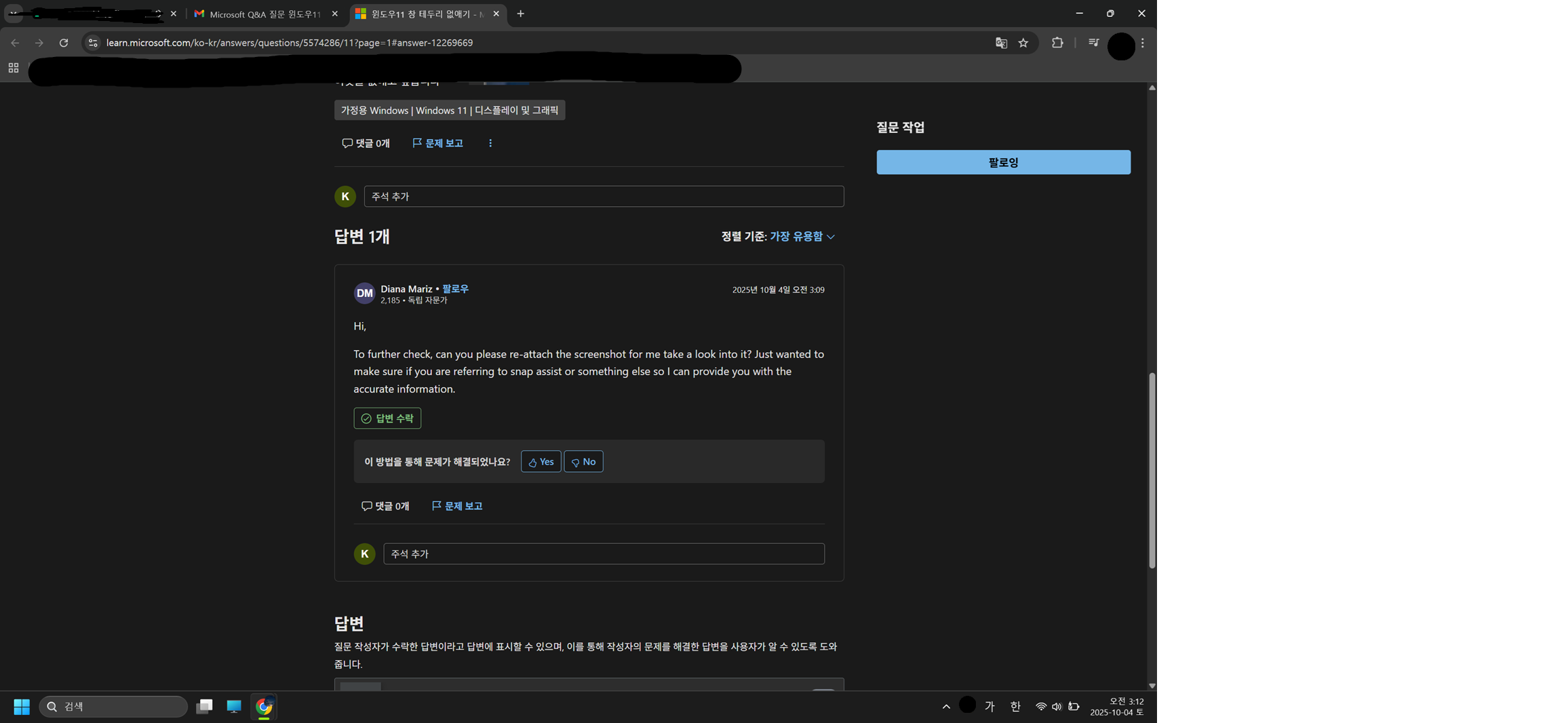The image size is (1568, 723).
Task: Click the answer timestamp 2025년 10월 4일
Action: coord(778,290)
